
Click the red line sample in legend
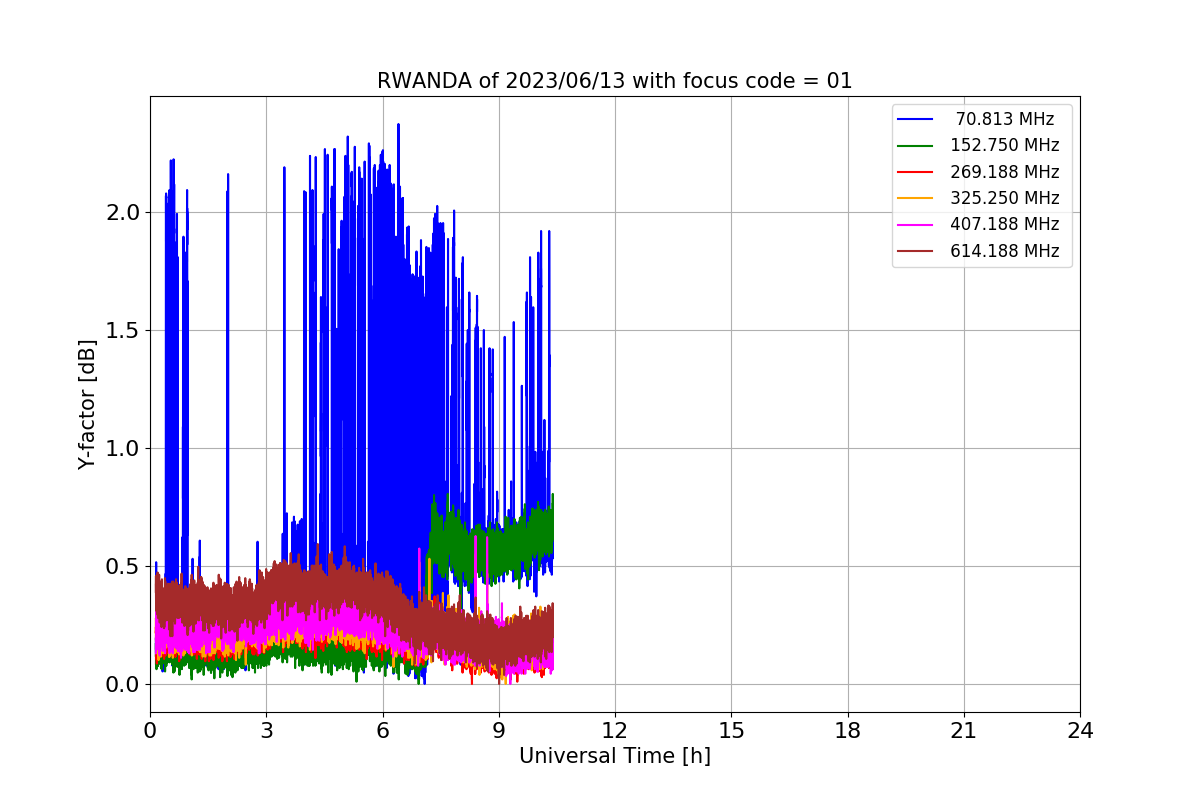point(915,172)
